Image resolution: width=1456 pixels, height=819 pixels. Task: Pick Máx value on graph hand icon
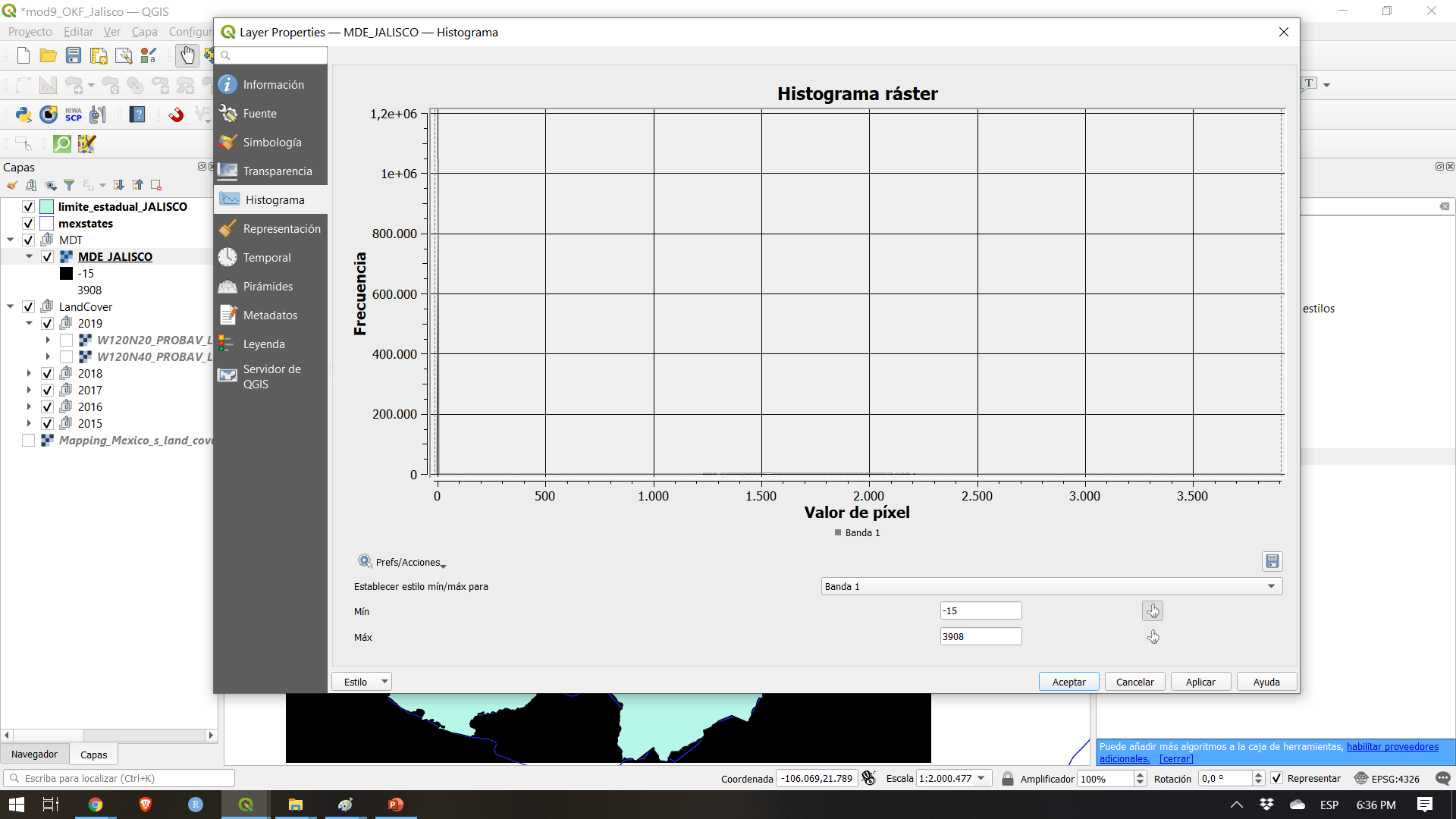coord(1153,637)
